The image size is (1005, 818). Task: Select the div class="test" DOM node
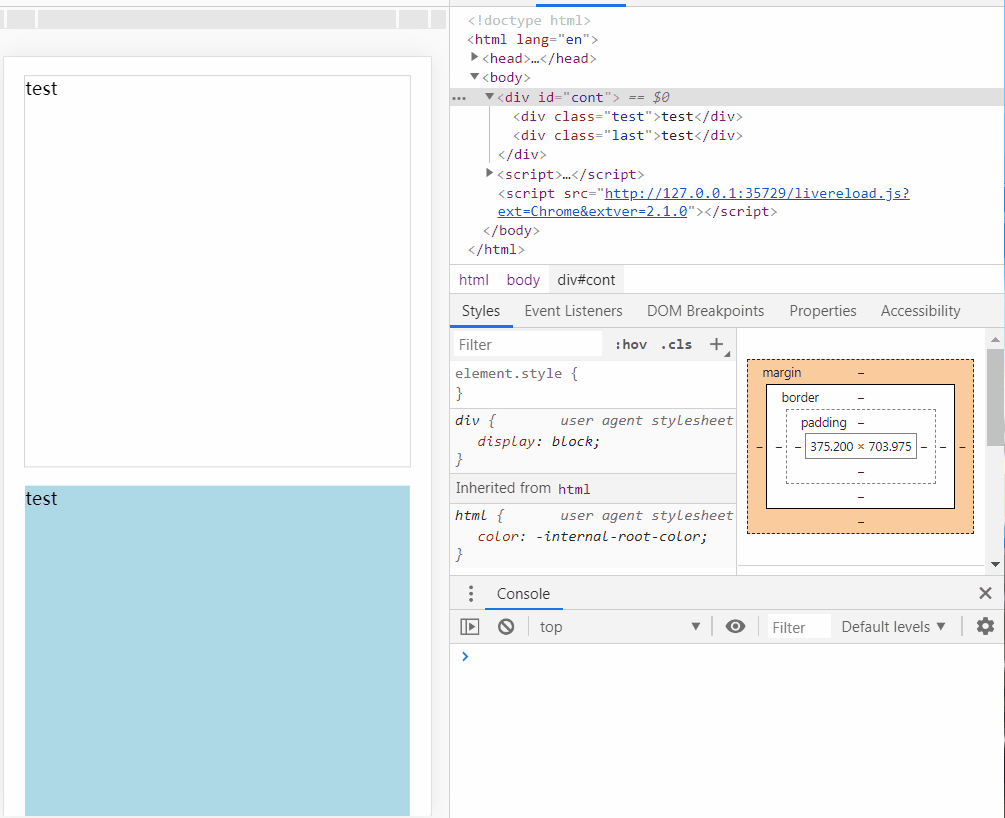tap(627, 116)
